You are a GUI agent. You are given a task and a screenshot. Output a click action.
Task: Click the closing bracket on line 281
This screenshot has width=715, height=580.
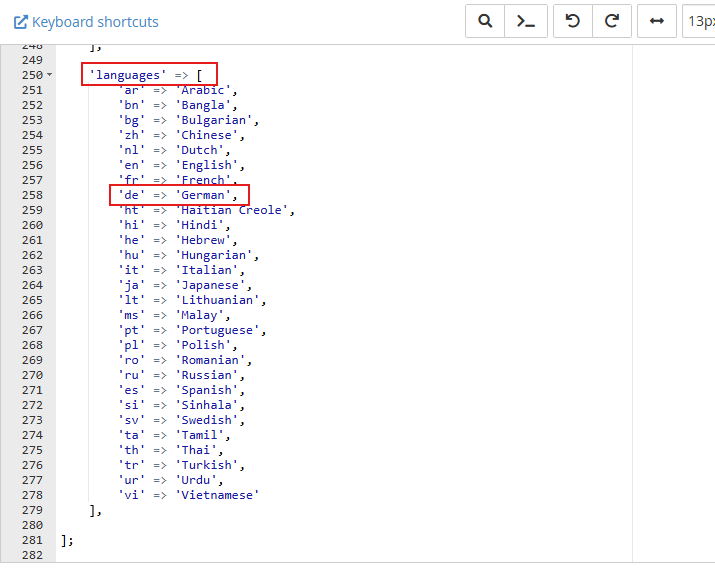[66, 540]
